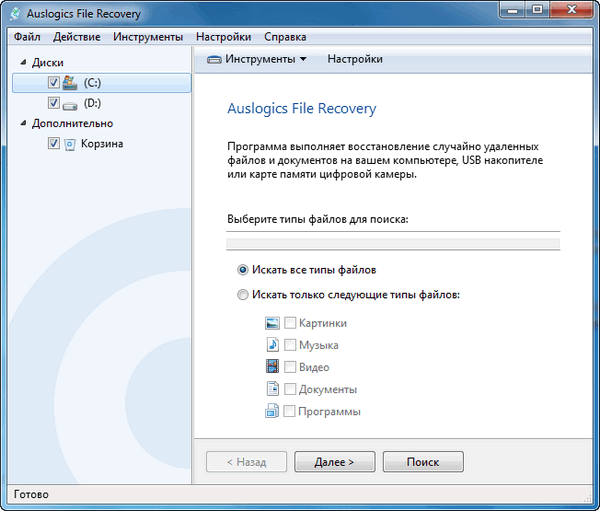600x511 pixels.
Task: Click the Поиск button
Action: pyautogui.click(x=423, y=462)
